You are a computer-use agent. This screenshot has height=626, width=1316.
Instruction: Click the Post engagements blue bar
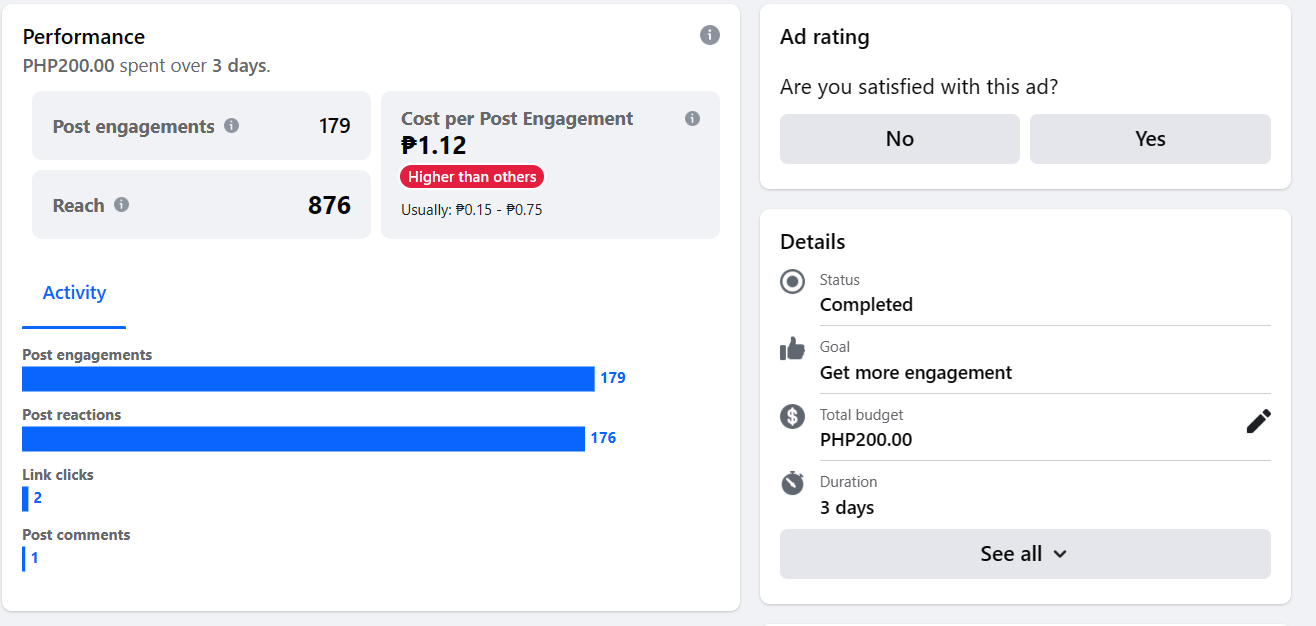pyautogui.click(x=308, y=379)
